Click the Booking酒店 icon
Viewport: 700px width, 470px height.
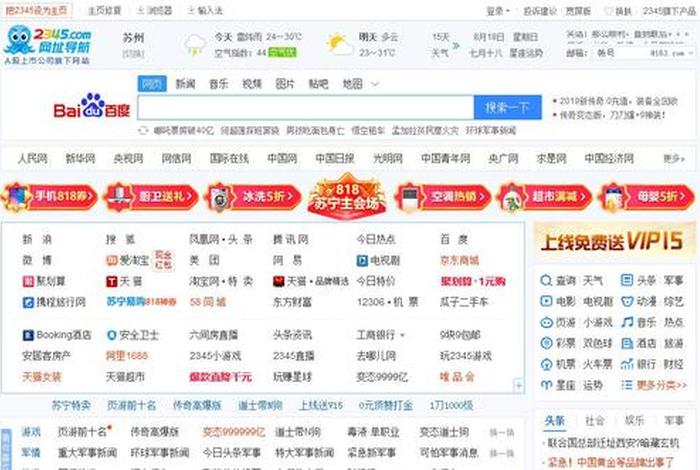(x=28, y=335)
